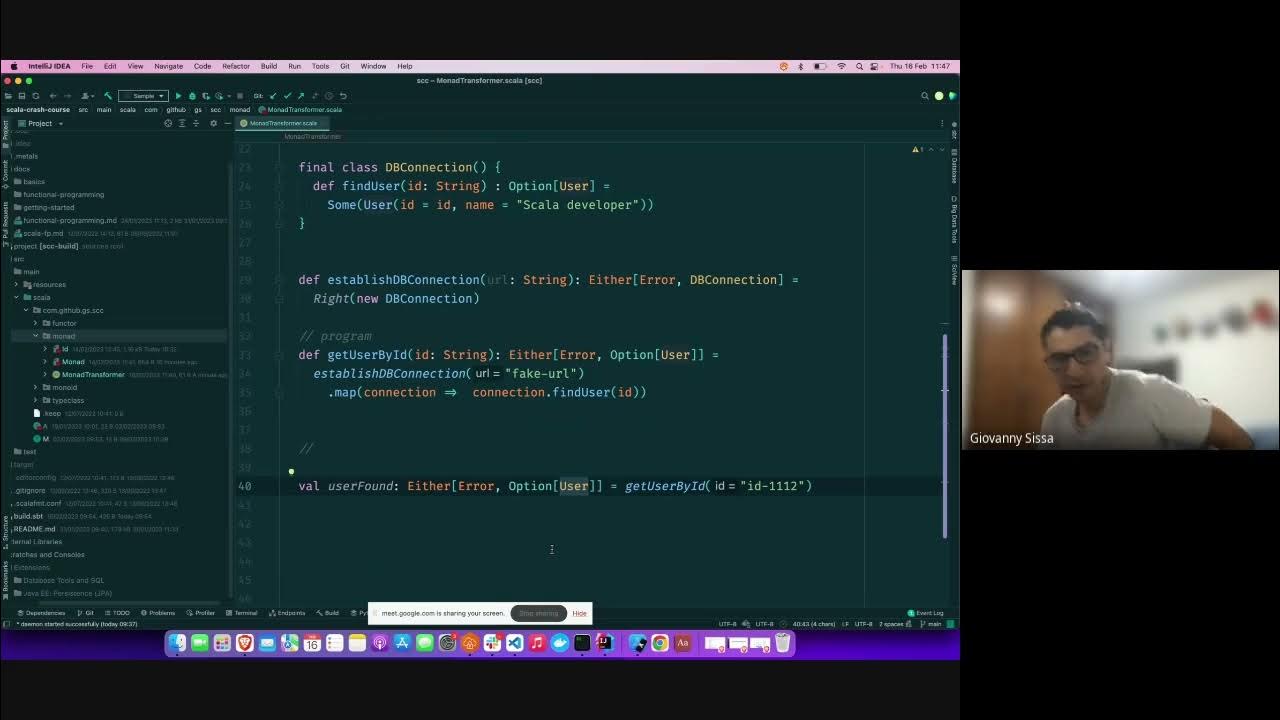Open the Git menu in the menu bar

click(x=343, y=66)
